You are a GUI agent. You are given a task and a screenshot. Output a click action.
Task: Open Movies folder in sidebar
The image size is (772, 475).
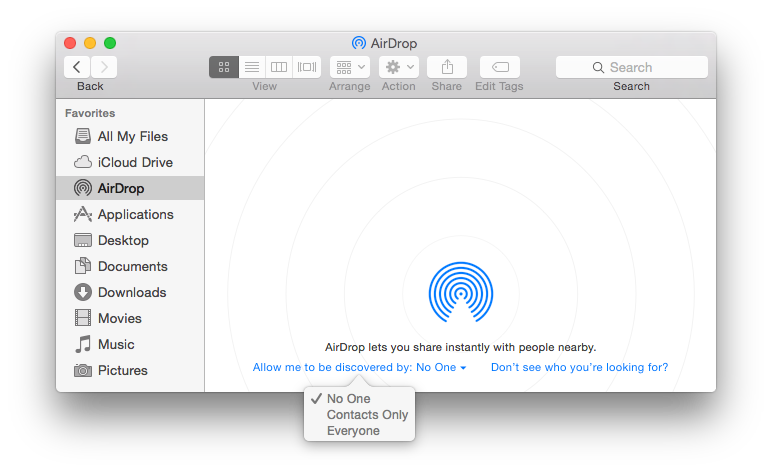pos(130,318)
